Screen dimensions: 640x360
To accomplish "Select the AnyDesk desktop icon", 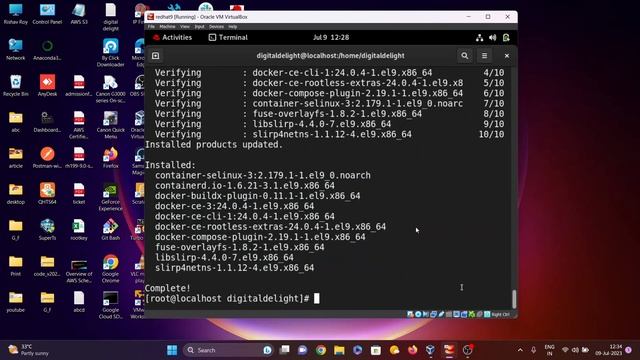I will [x=47, y=86].
